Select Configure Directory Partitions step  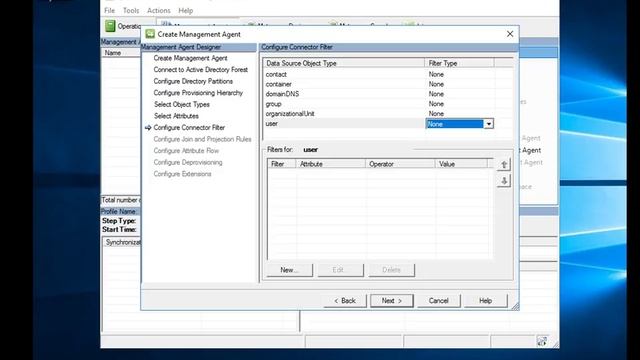(193, 81)
